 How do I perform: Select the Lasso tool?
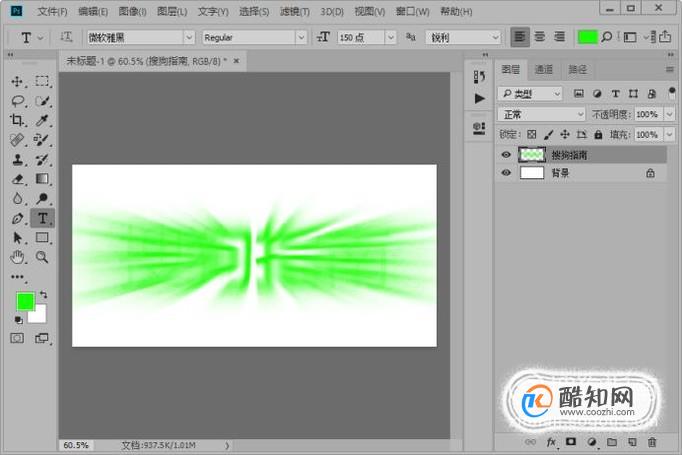(x=17, y=101)
